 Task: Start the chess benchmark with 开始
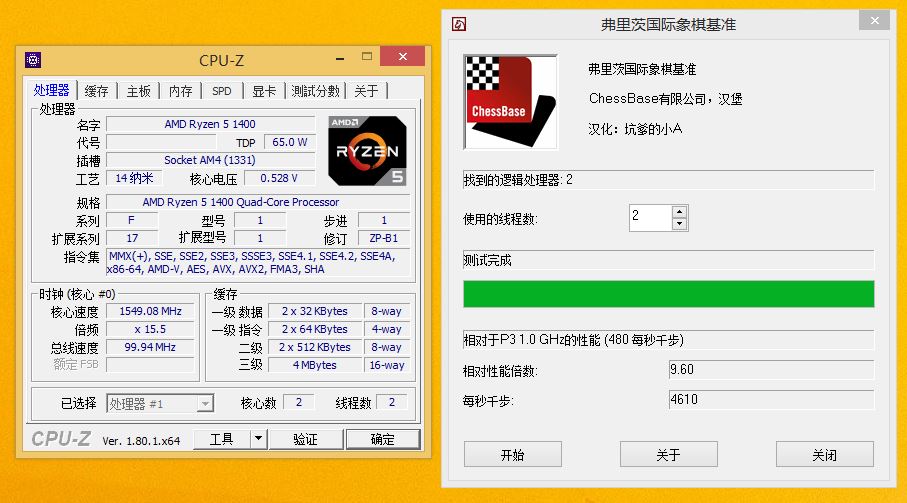(513, 454)
